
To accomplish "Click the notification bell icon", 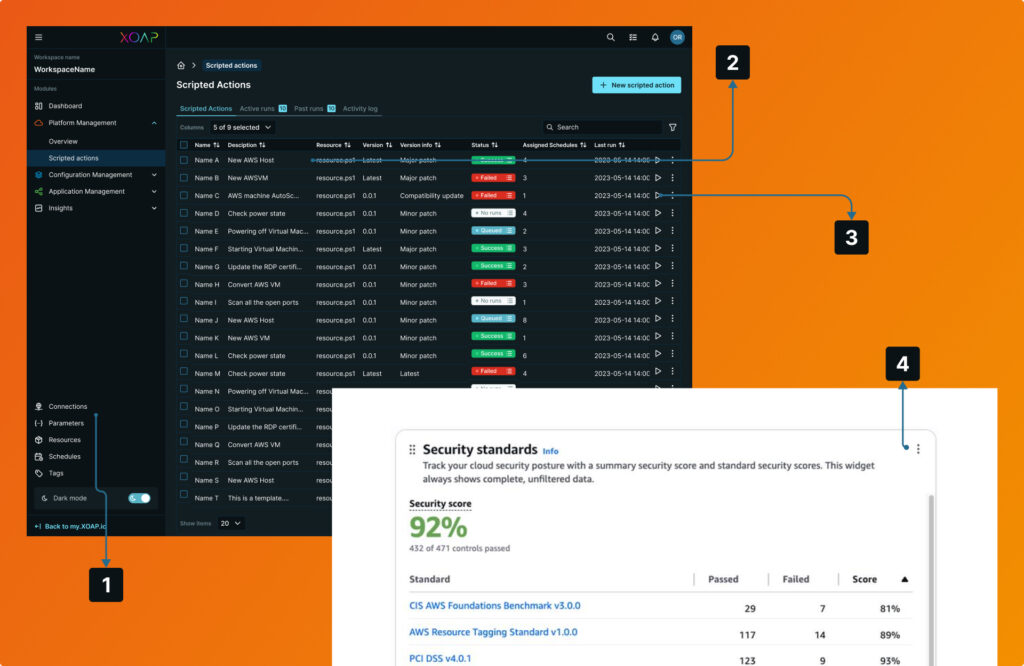I will [x=655, y=37].
